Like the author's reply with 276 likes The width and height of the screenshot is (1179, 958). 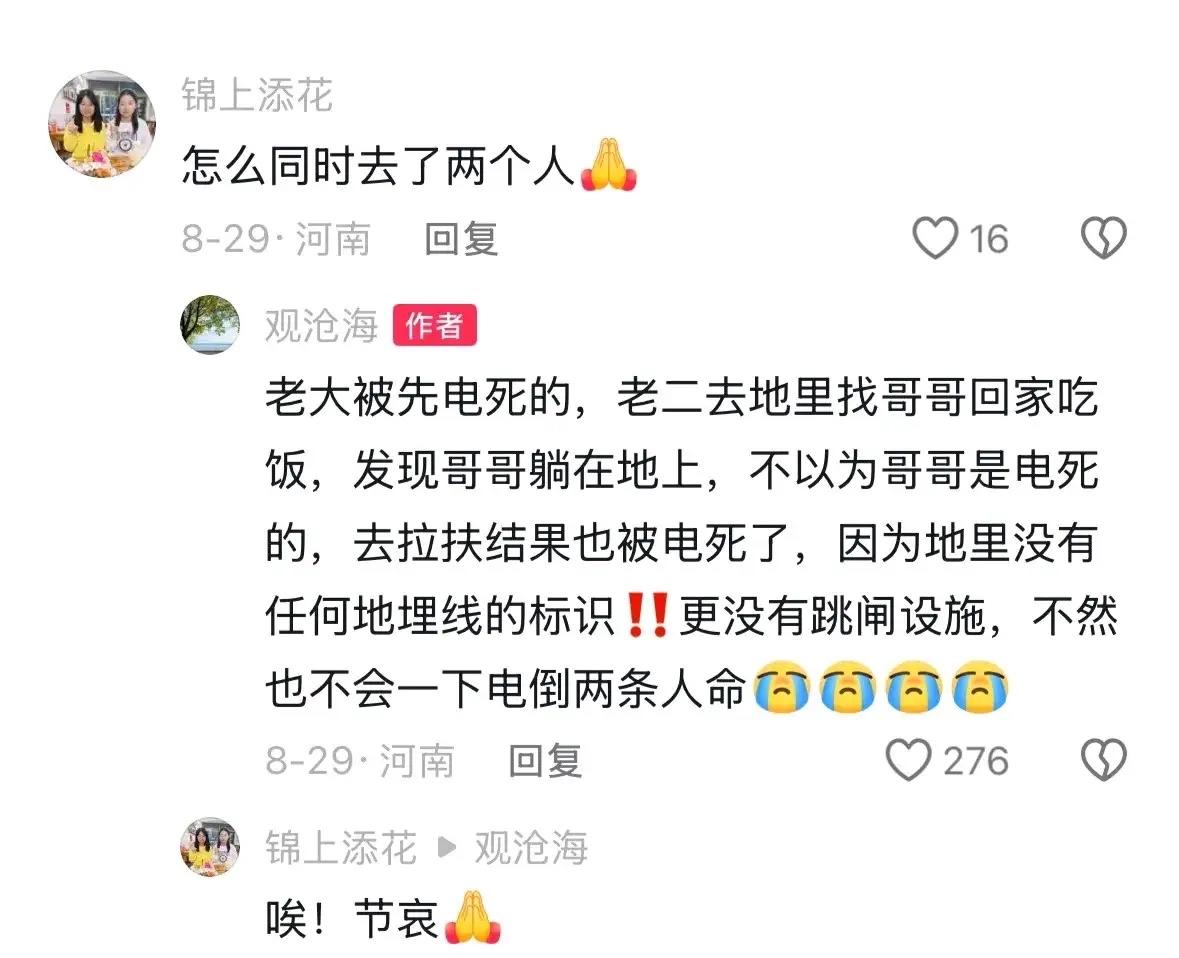[909, 760]
